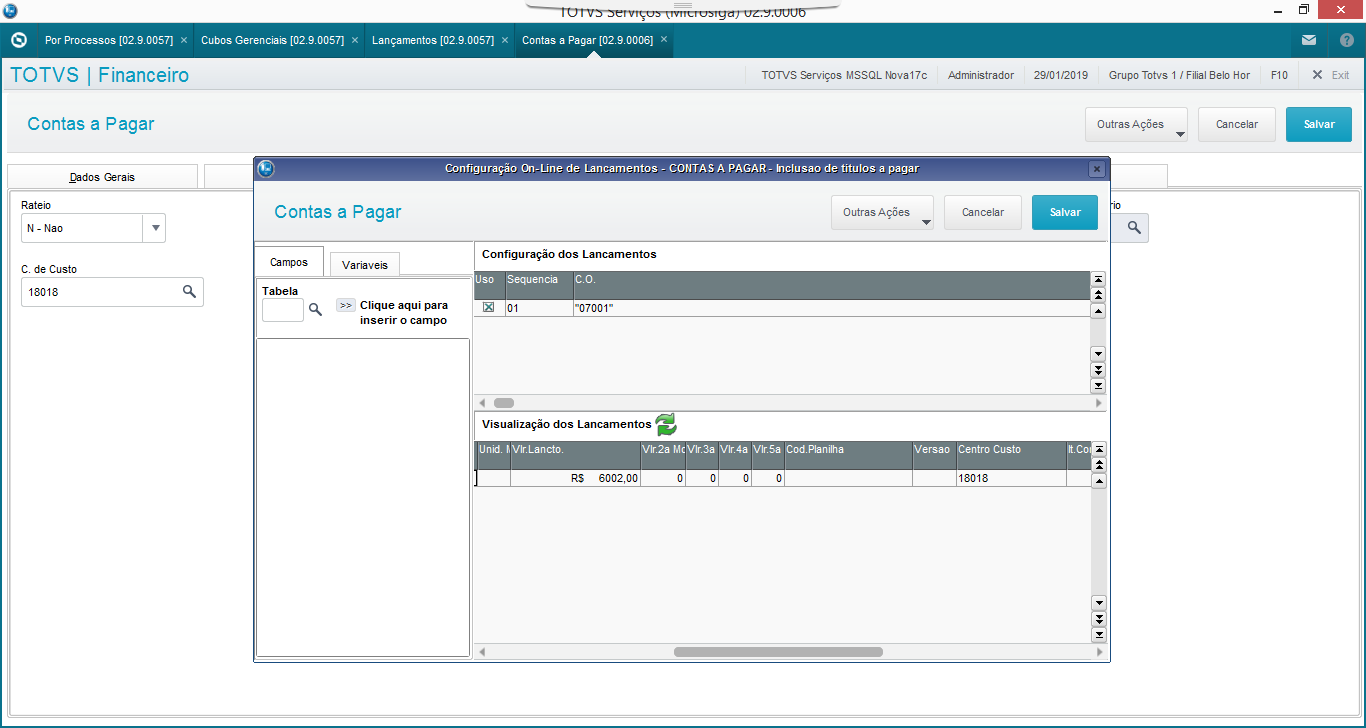
Task: Click the main window Cancelar button
Action: tap(1237, 125)
